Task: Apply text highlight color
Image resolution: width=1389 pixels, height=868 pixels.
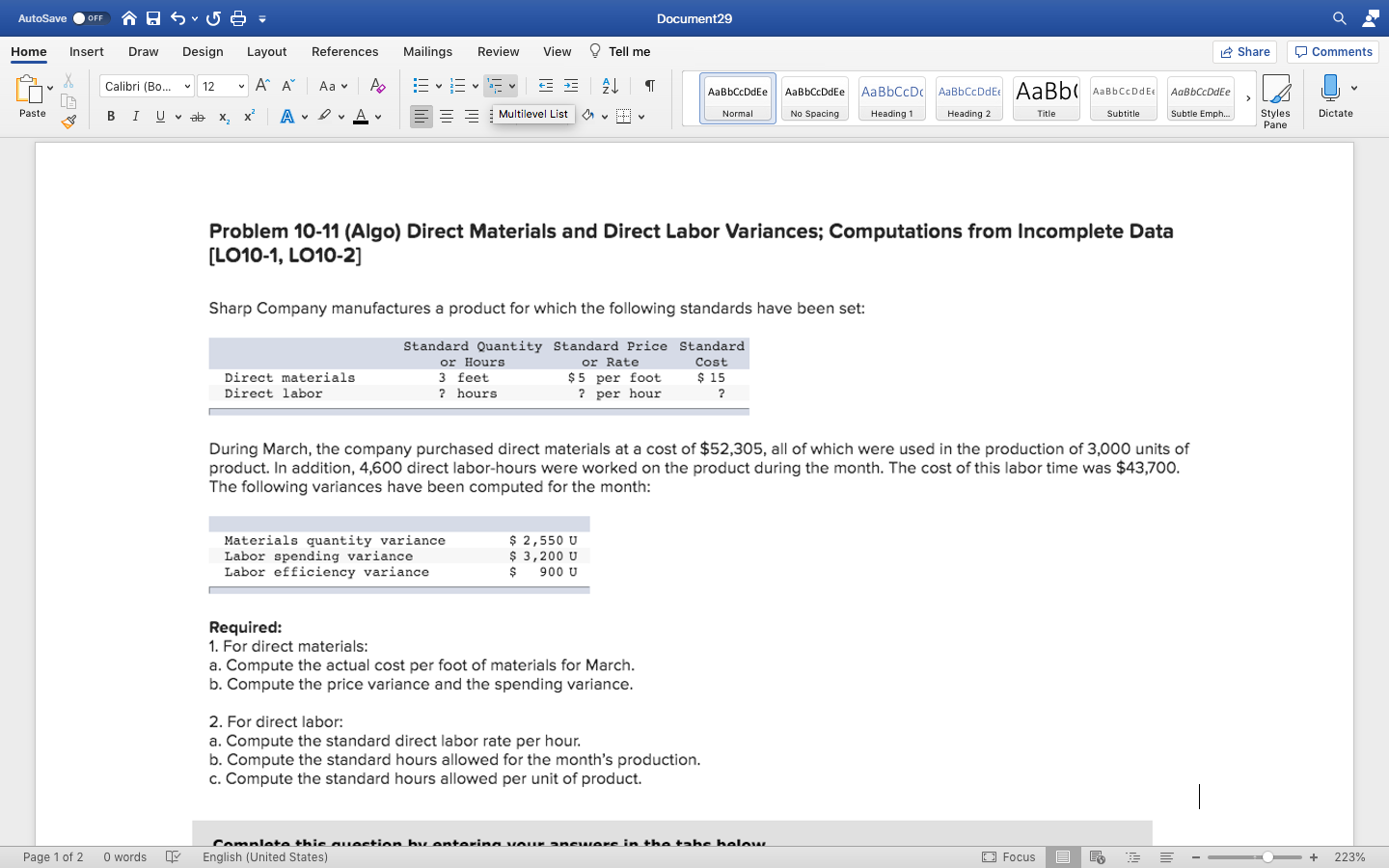Action: click(x=325, y=117)
